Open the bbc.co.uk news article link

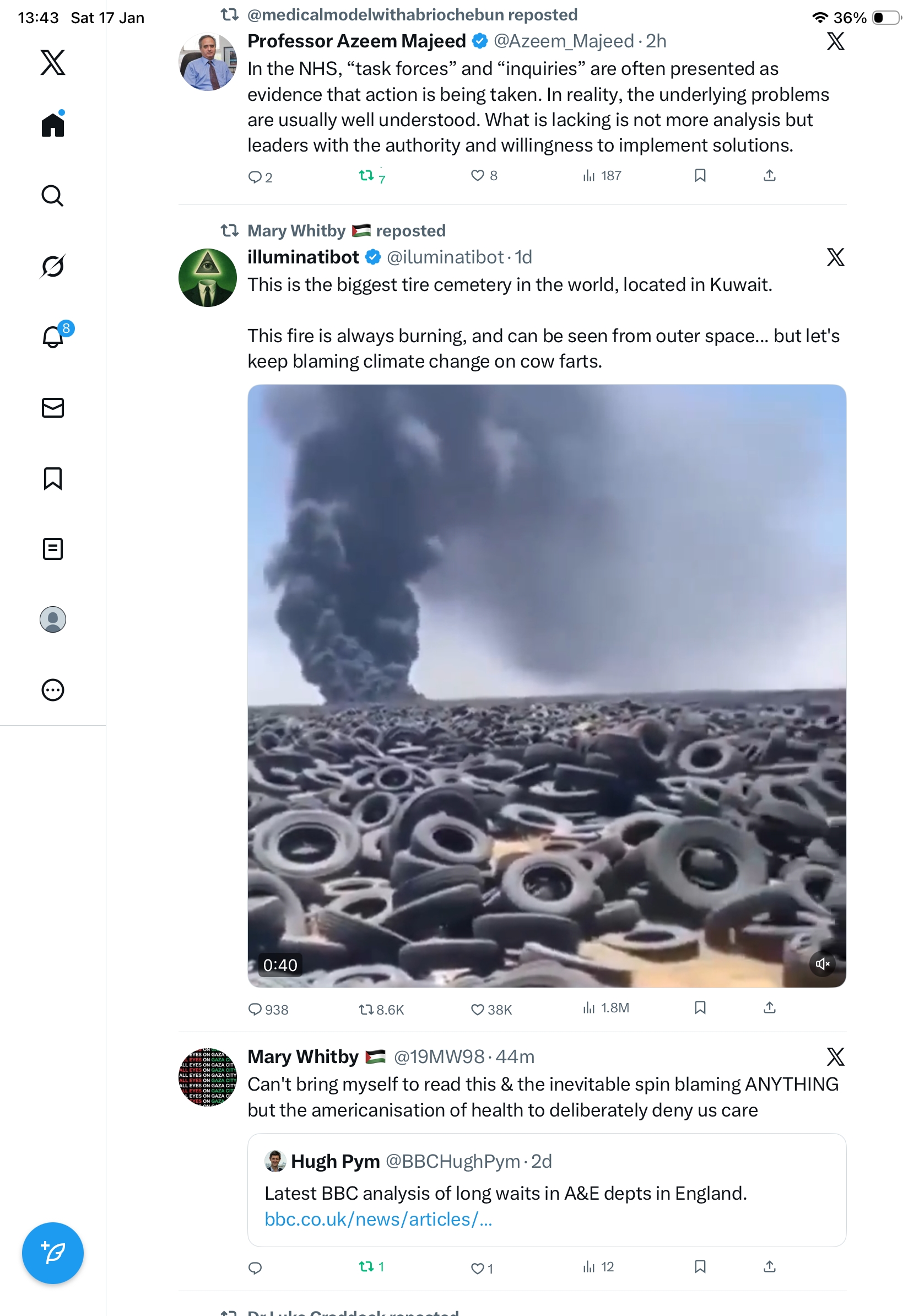tap(378, 1218)
